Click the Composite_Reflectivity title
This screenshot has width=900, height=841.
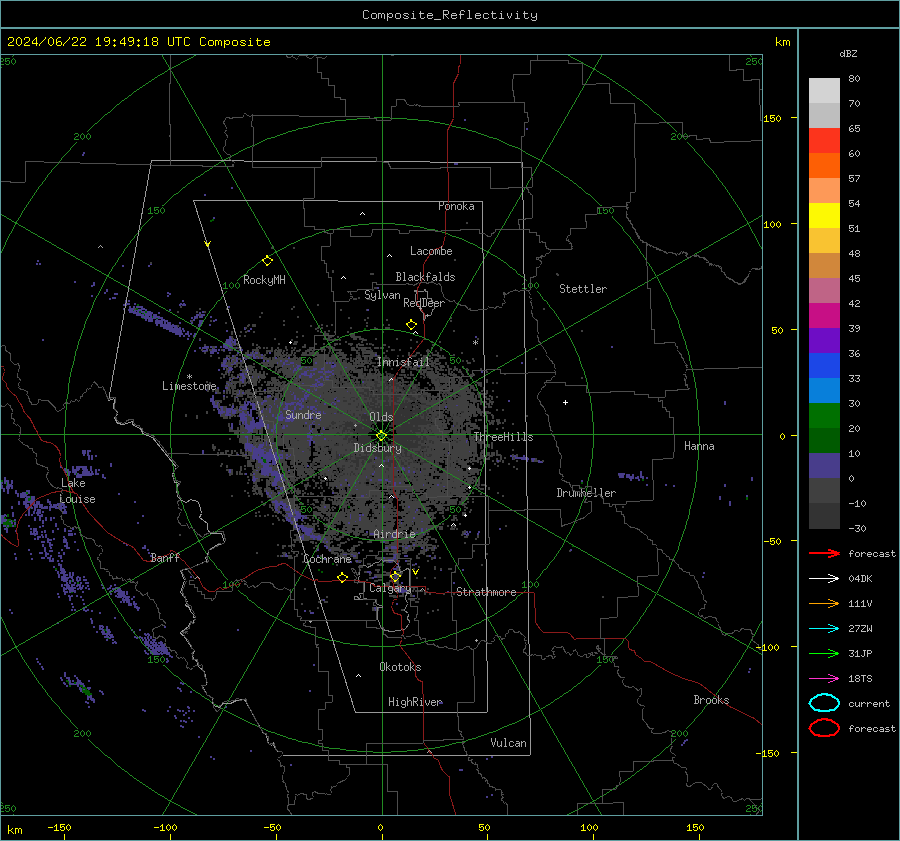click(449, 15)
